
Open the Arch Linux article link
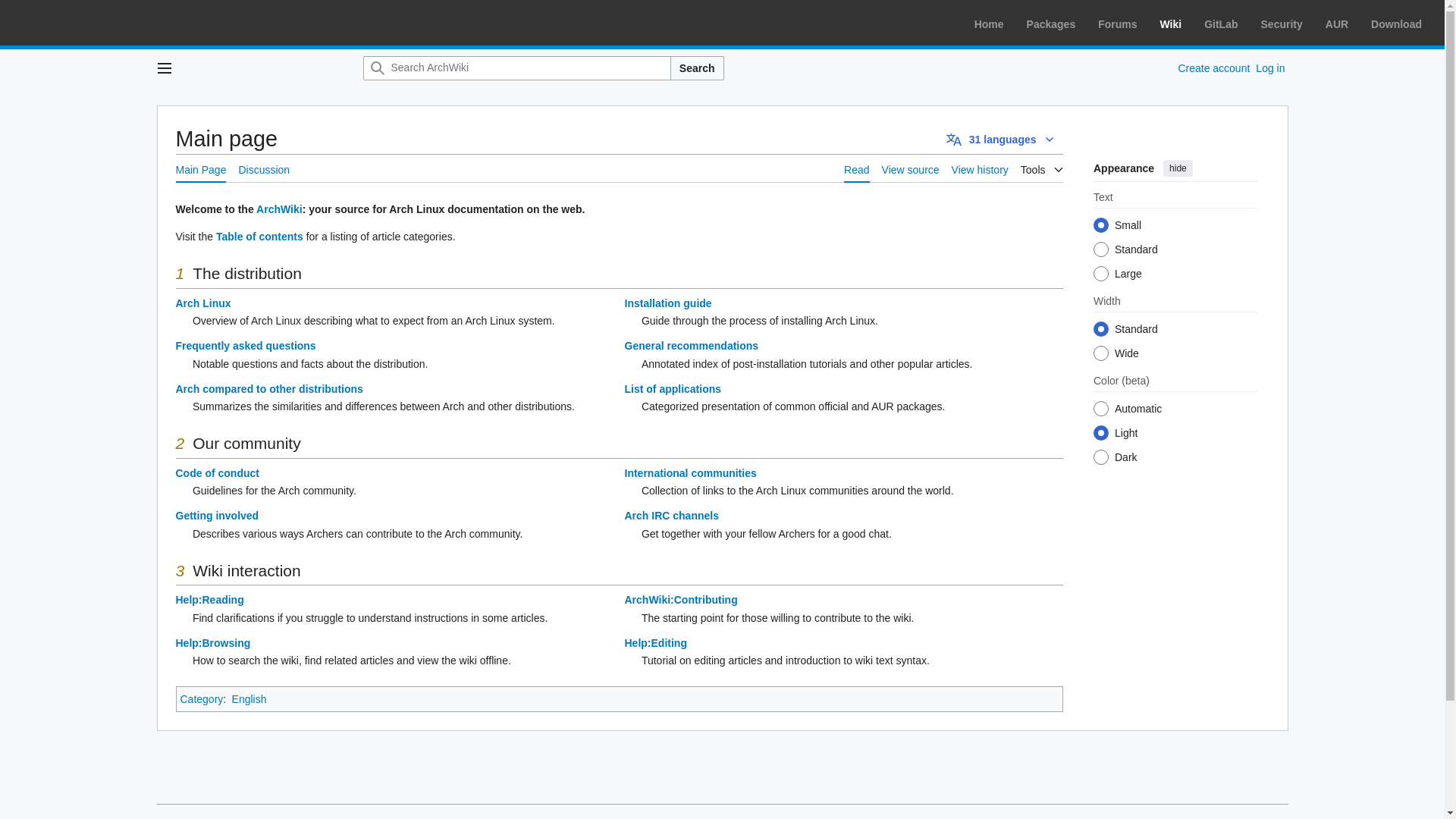click(203, 303)
